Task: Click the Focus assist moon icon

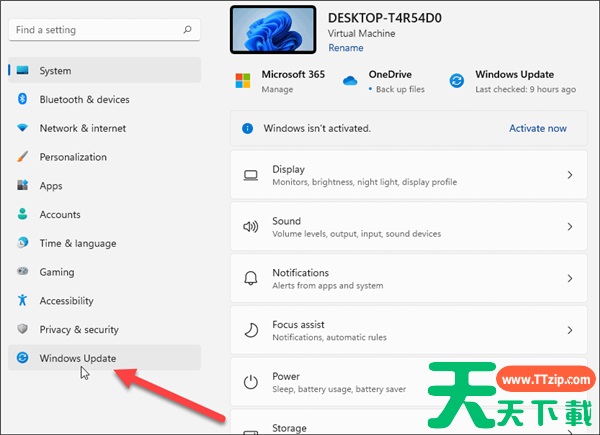Action: coord(251,330)
